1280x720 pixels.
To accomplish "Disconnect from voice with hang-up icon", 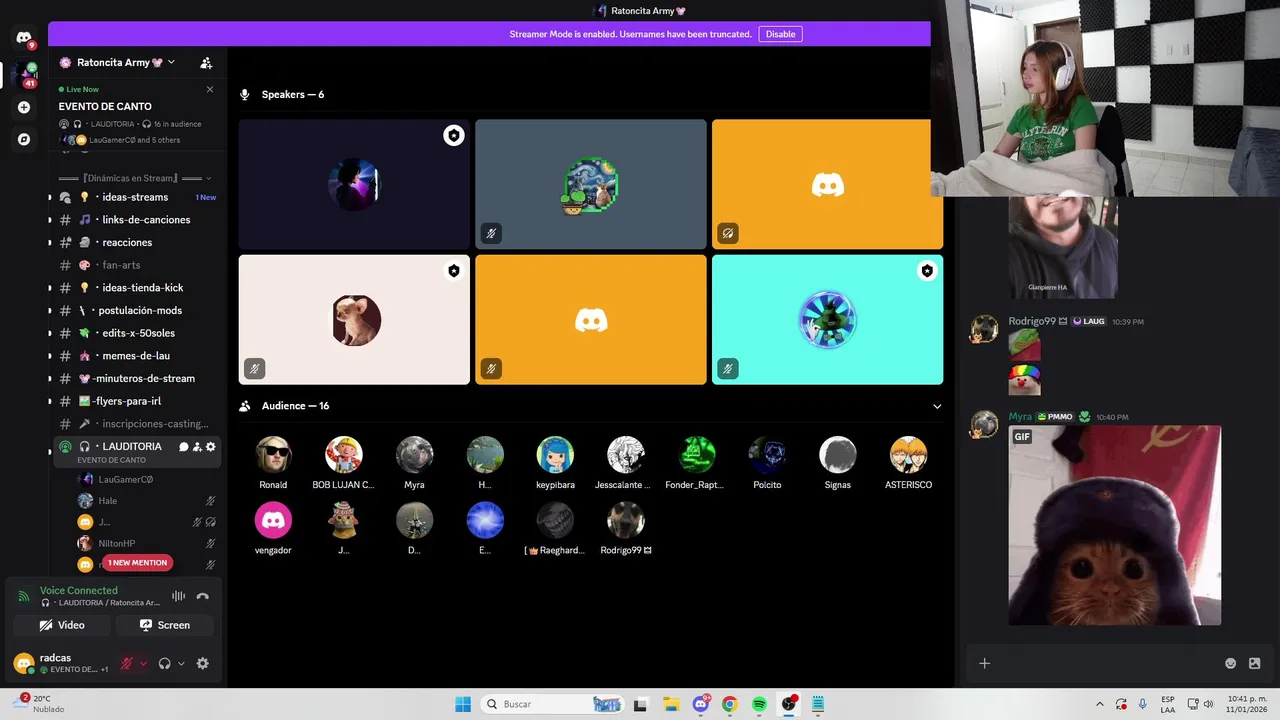I will click(202, 596).
